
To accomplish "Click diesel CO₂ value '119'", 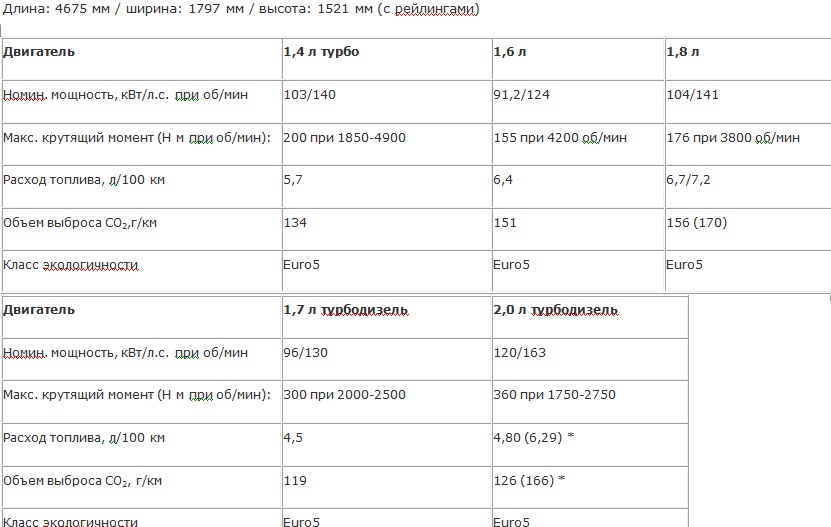I will (x=295, y=481).
